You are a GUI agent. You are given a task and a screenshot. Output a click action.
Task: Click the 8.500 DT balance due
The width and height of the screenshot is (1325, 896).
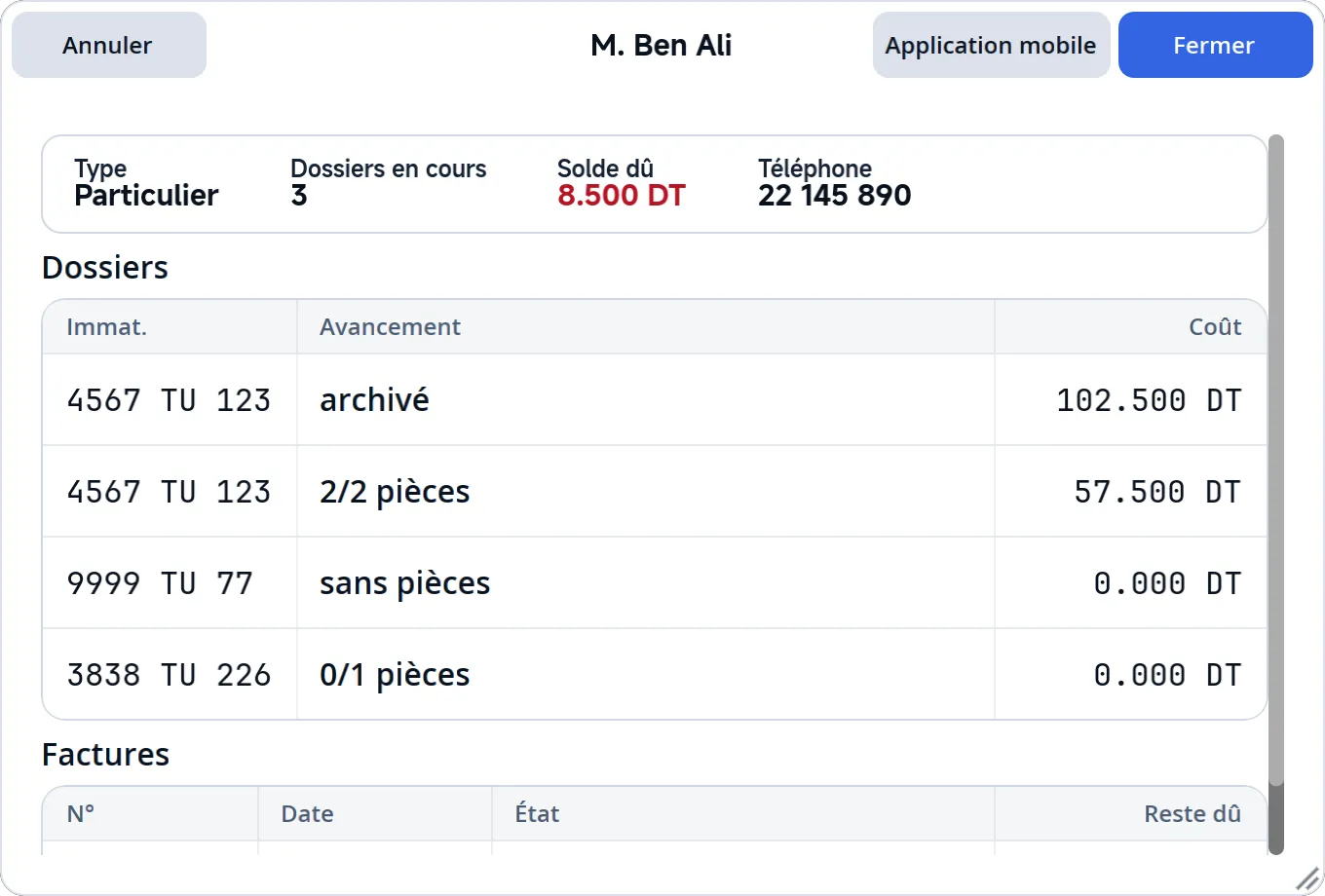[x=622, y=195]
